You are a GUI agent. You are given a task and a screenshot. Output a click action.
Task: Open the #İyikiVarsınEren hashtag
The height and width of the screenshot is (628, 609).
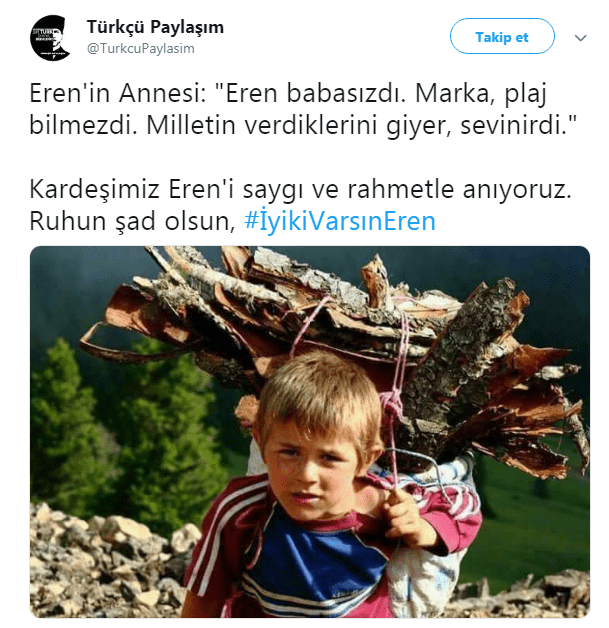click(x=340, y=221)
